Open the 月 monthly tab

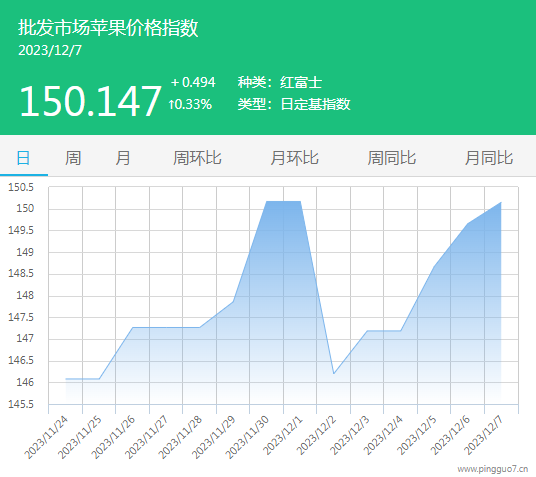click(x=123, y=158)
